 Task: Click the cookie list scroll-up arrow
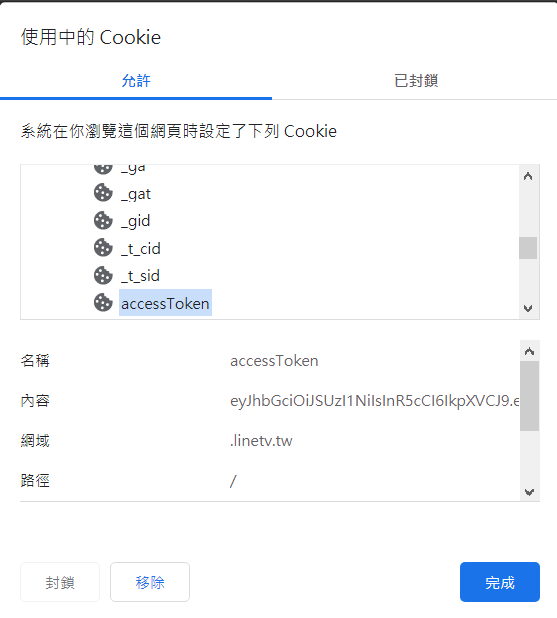[528, 176]
